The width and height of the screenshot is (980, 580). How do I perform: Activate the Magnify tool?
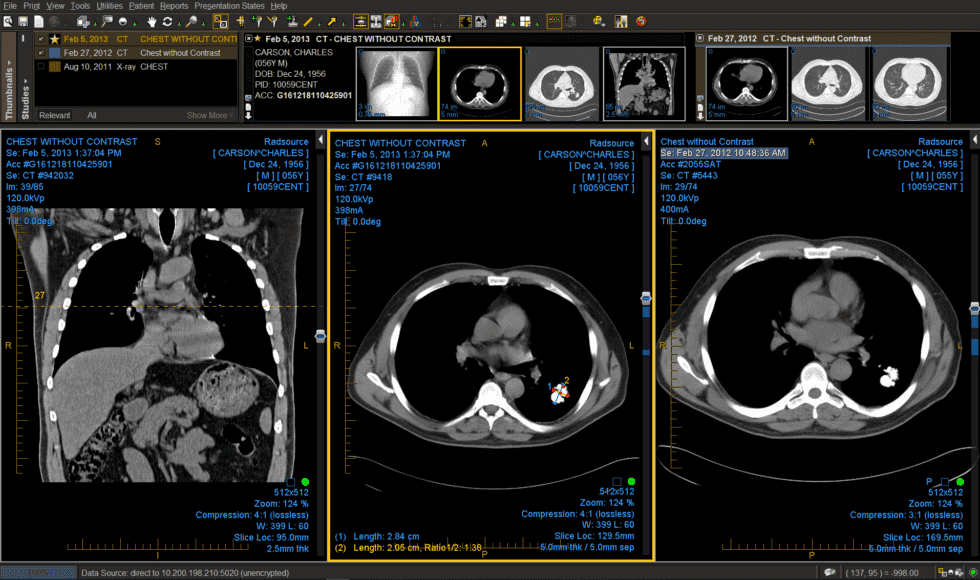pos(192,21)
